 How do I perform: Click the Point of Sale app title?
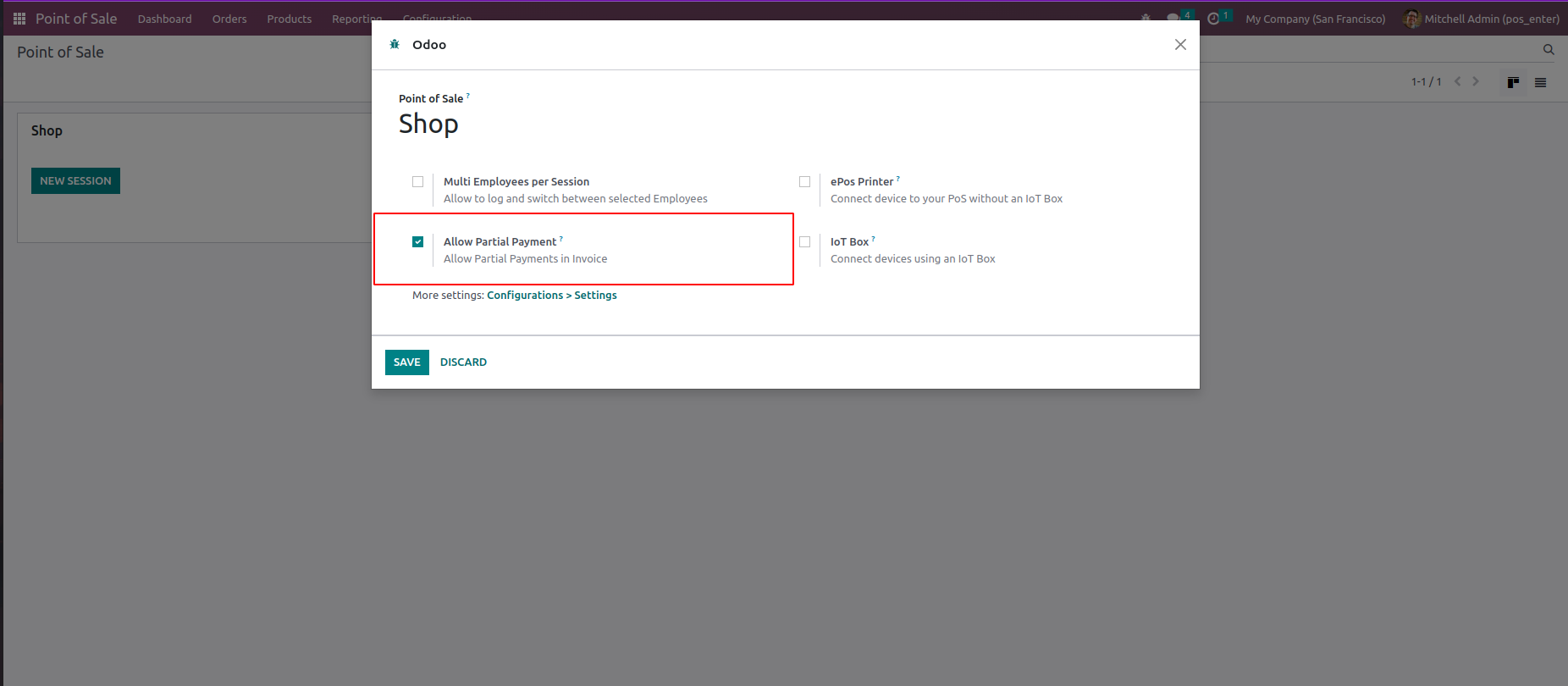[76, 19]
